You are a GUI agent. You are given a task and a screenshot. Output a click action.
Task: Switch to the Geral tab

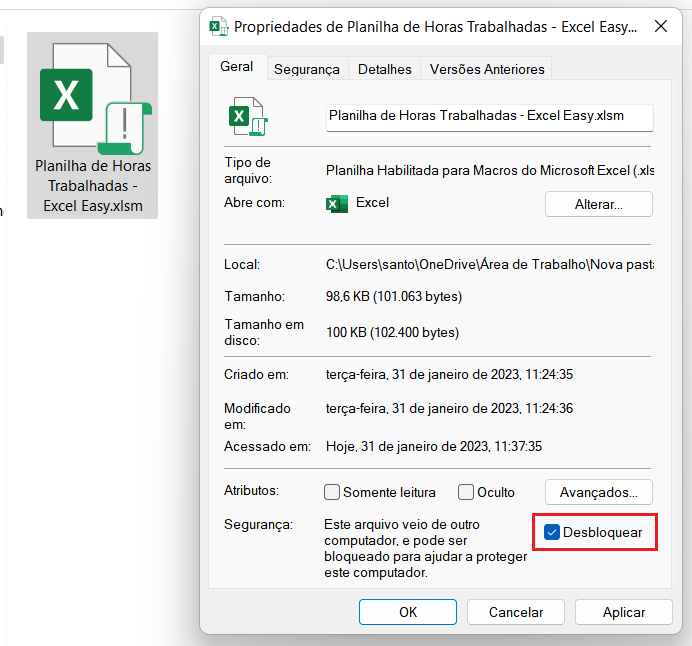(x=237, y=67)
